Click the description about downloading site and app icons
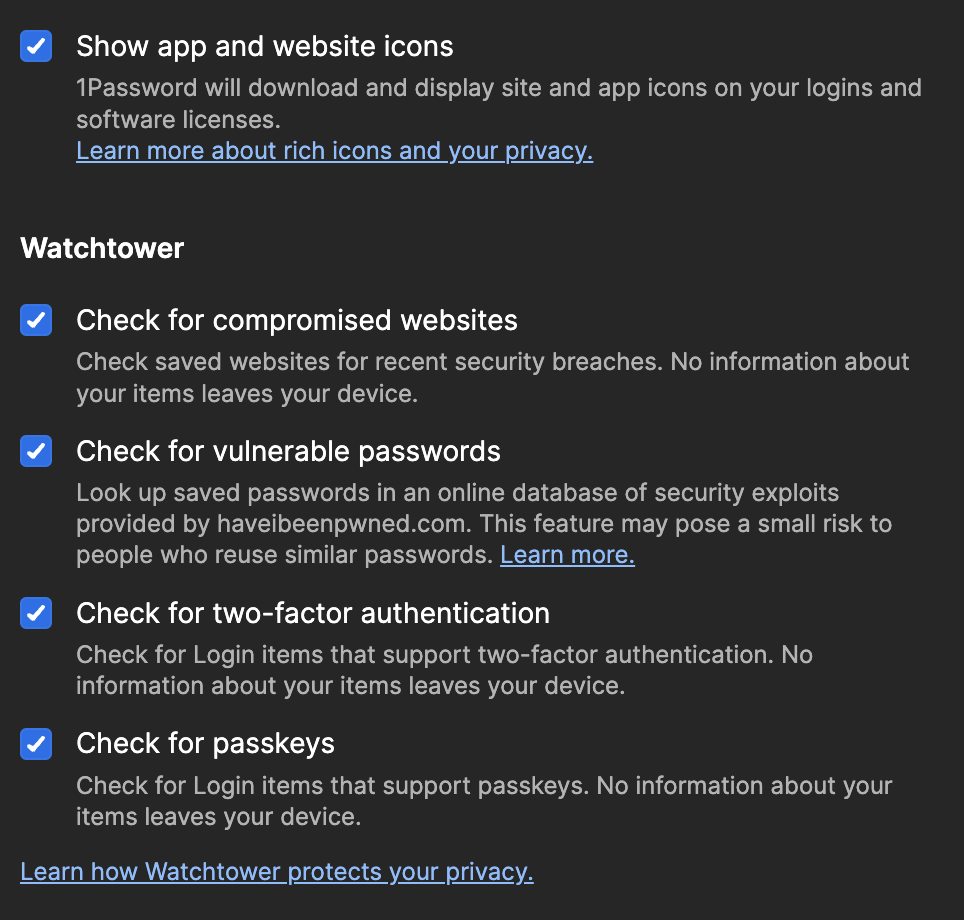 coord(498,88)
